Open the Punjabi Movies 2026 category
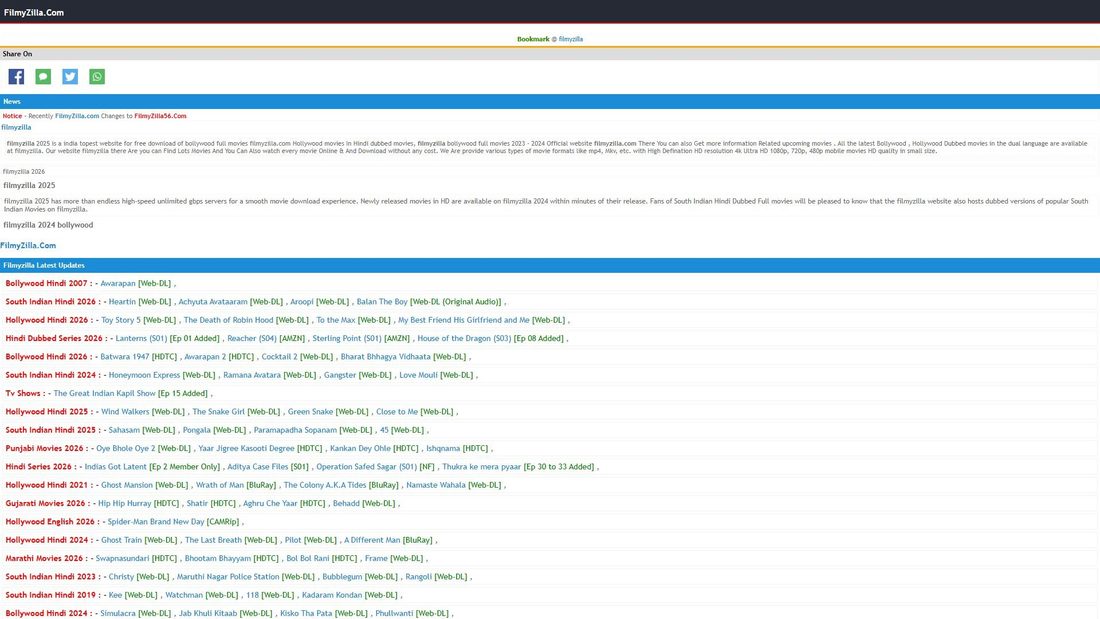The height and width of the screenshot is (619, 1100). pyautogui.click(x=44, y=448)
